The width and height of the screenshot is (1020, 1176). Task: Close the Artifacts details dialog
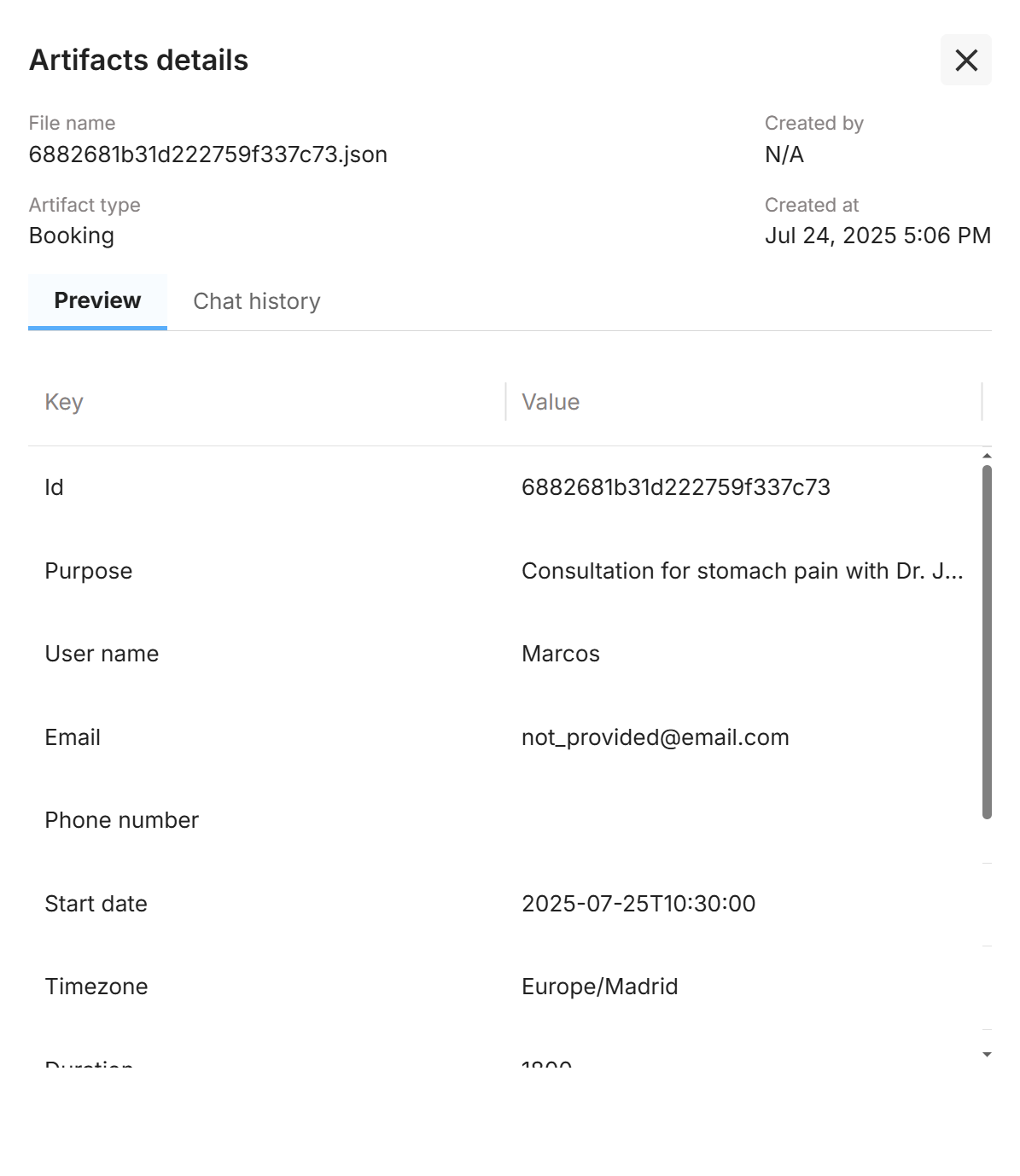[965, 60]
